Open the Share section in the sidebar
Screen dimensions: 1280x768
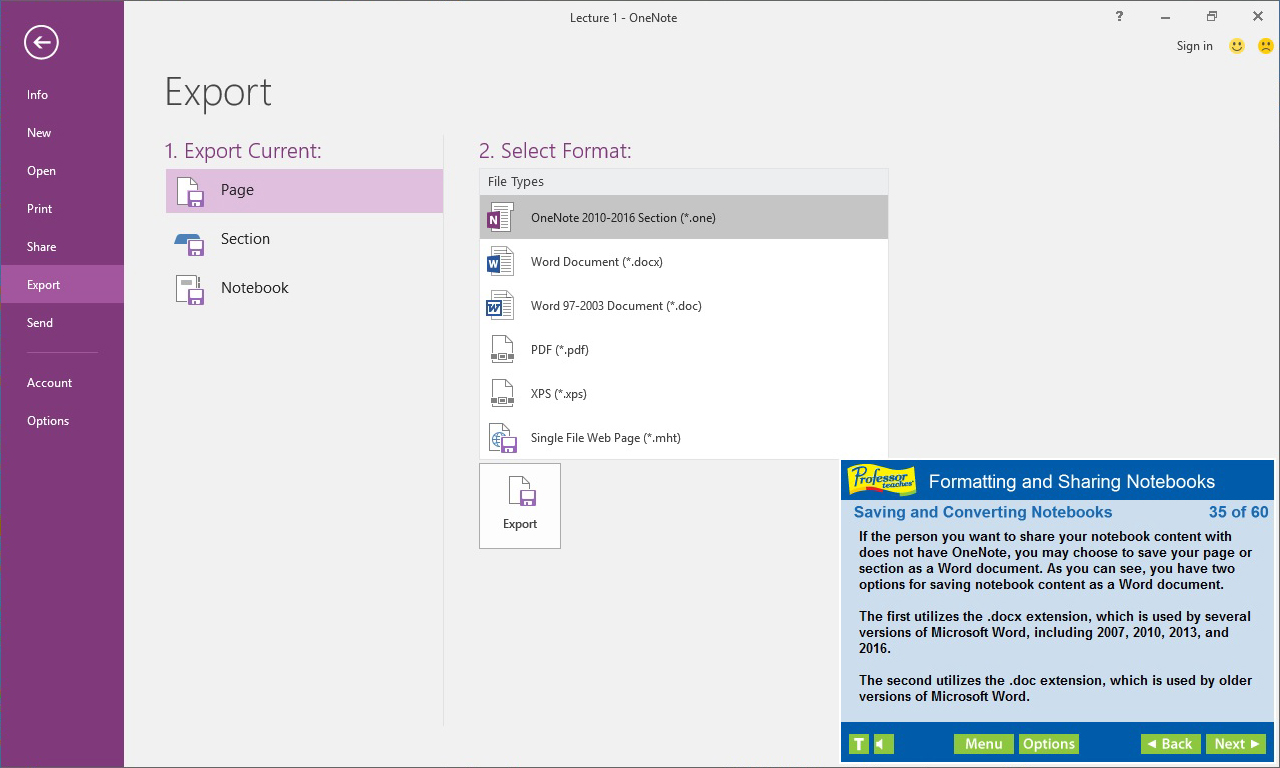coord(41,246)
